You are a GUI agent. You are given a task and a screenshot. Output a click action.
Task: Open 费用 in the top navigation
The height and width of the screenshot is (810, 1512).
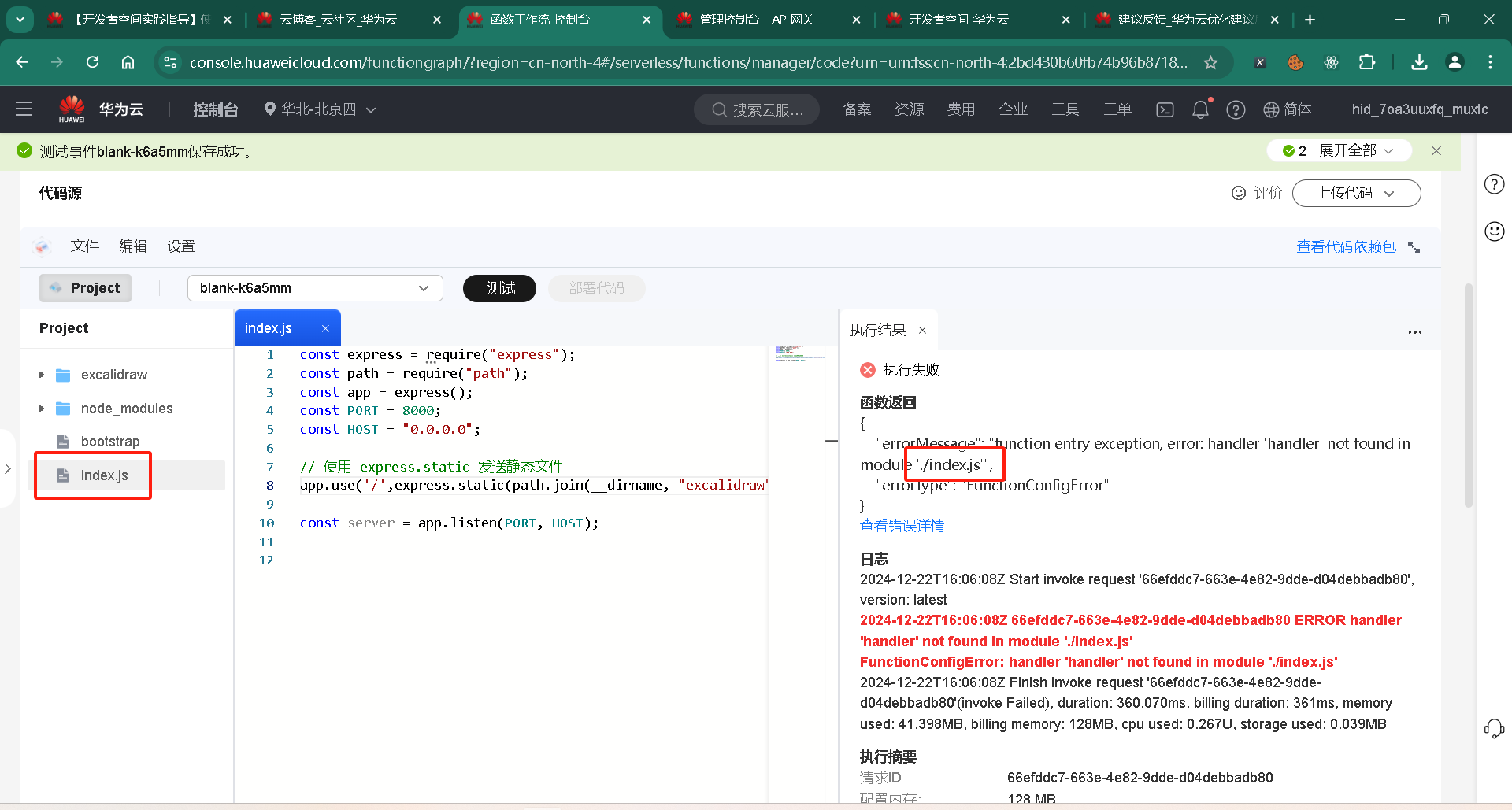pos(961,109)
